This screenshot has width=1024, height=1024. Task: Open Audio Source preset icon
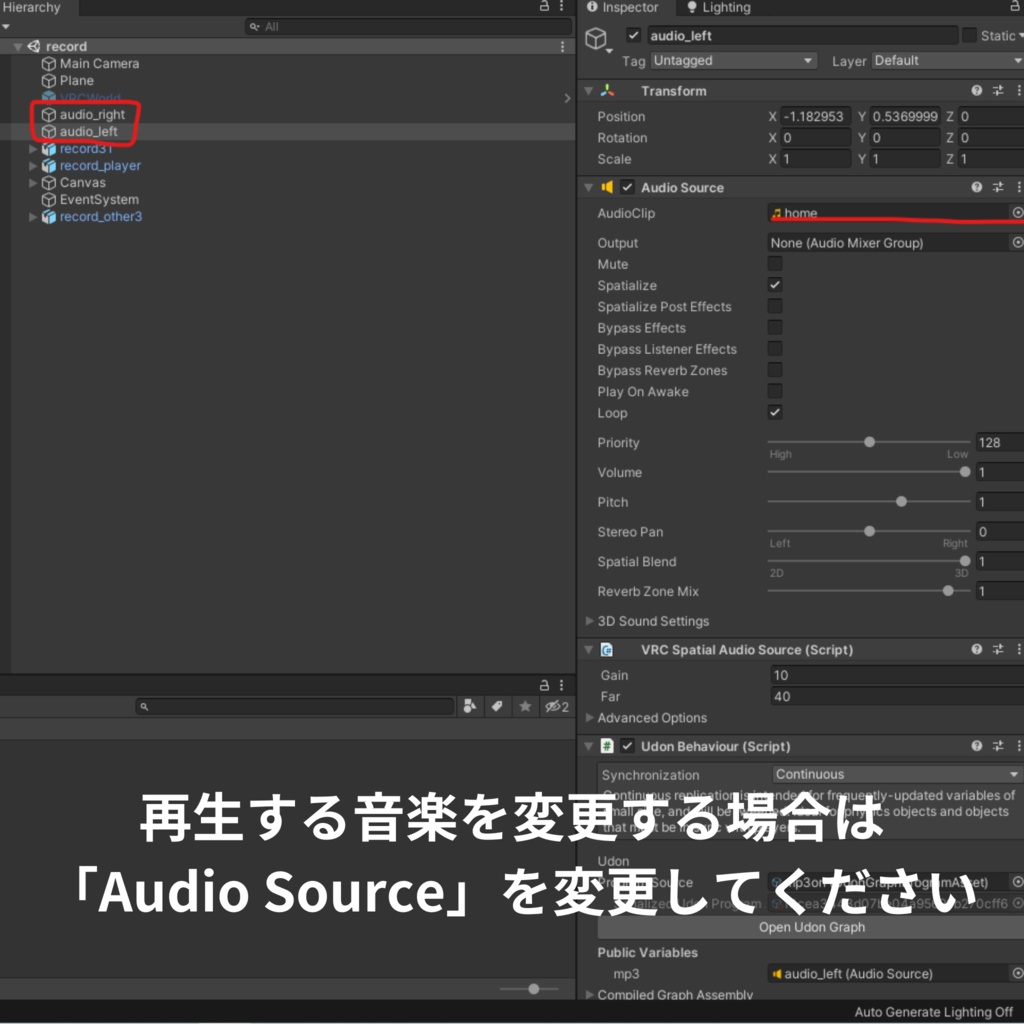(x=998, y=187)
